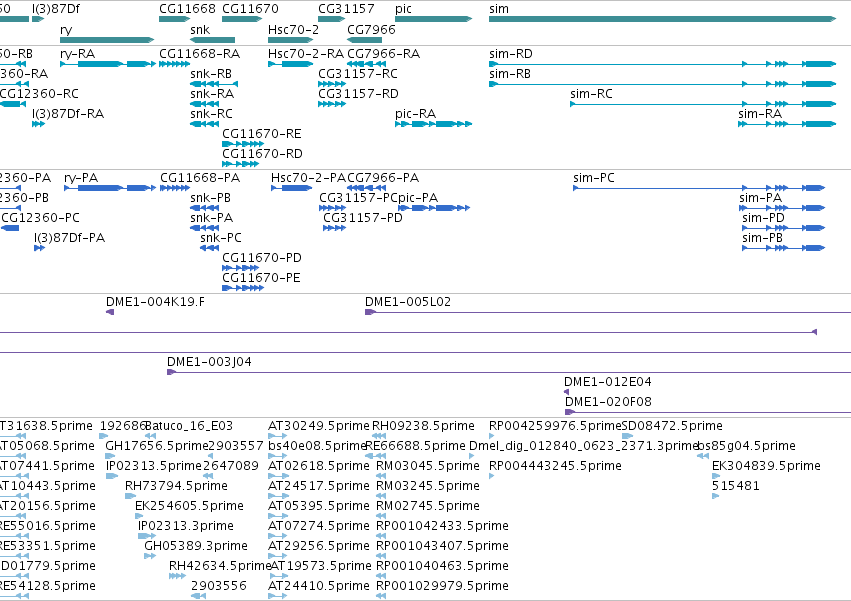Open transcript sim-RA
Image resolution: width=851 pixels, height=601 pixels.
(786, 124)
